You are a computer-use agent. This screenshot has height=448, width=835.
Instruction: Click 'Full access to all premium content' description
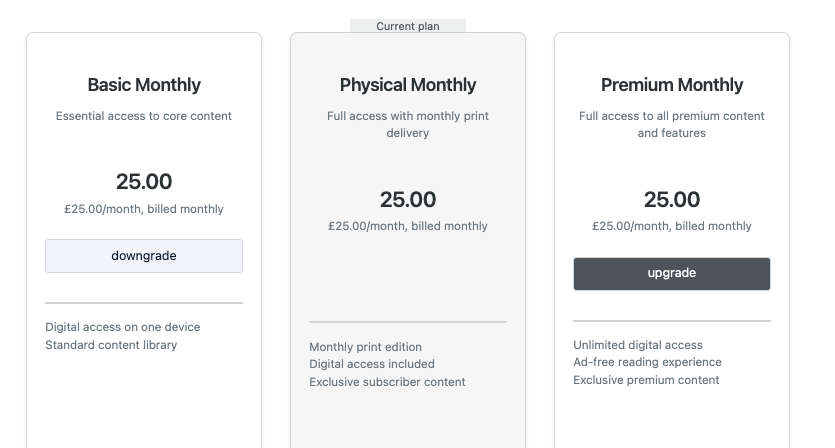point(672,124)
